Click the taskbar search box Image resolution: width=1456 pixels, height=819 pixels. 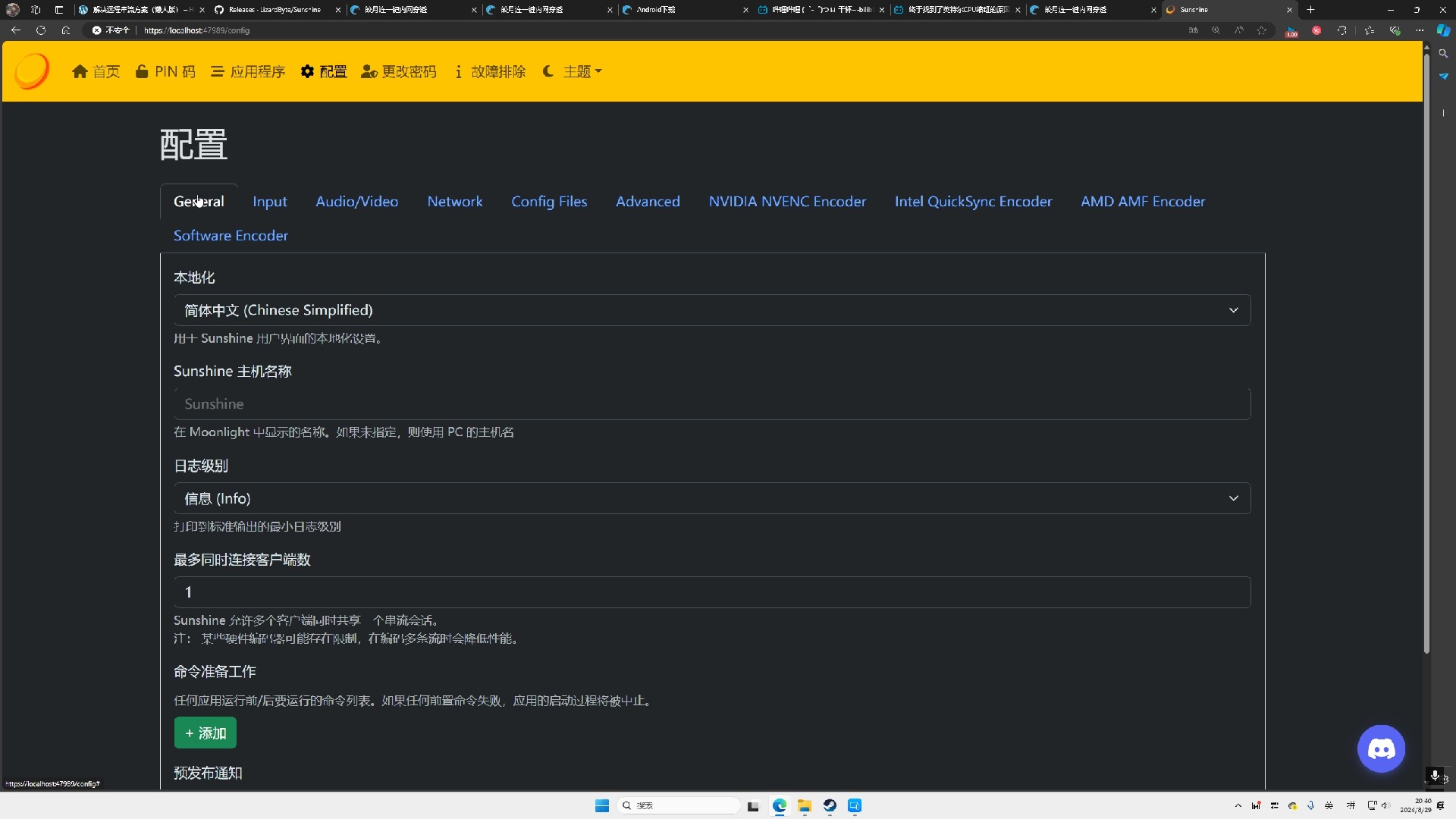click(679, 805)
